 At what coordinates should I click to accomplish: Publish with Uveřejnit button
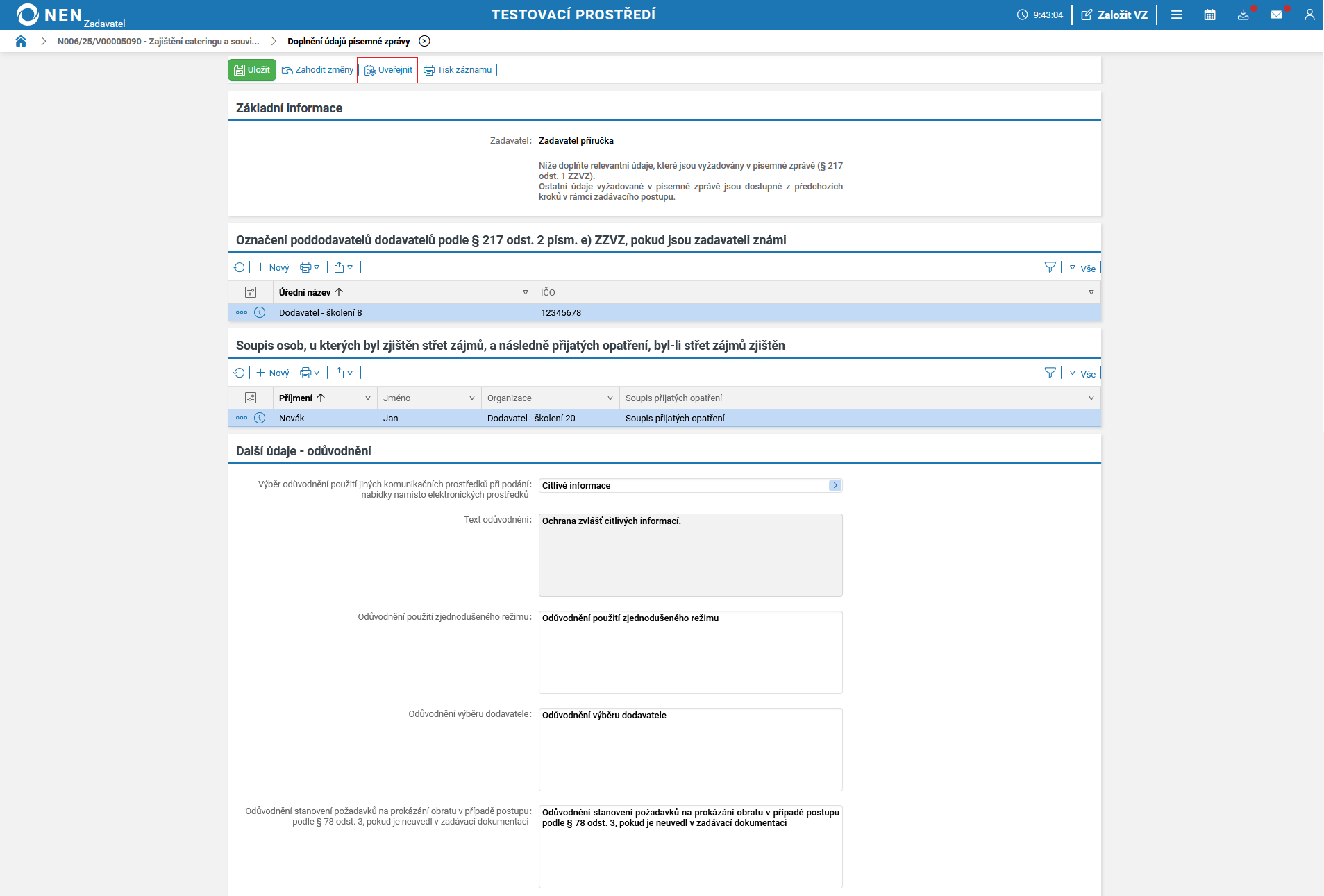388,70
